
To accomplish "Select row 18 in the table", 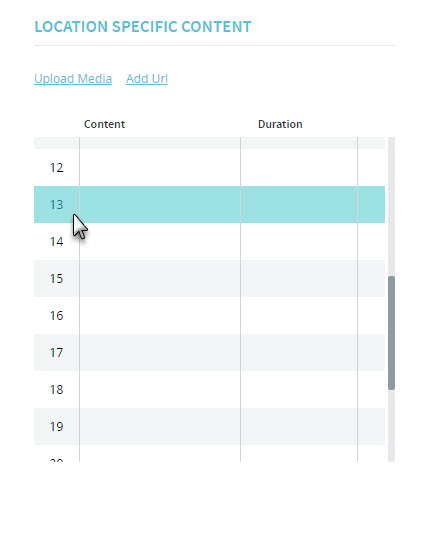I will click(x=209, y=389).
